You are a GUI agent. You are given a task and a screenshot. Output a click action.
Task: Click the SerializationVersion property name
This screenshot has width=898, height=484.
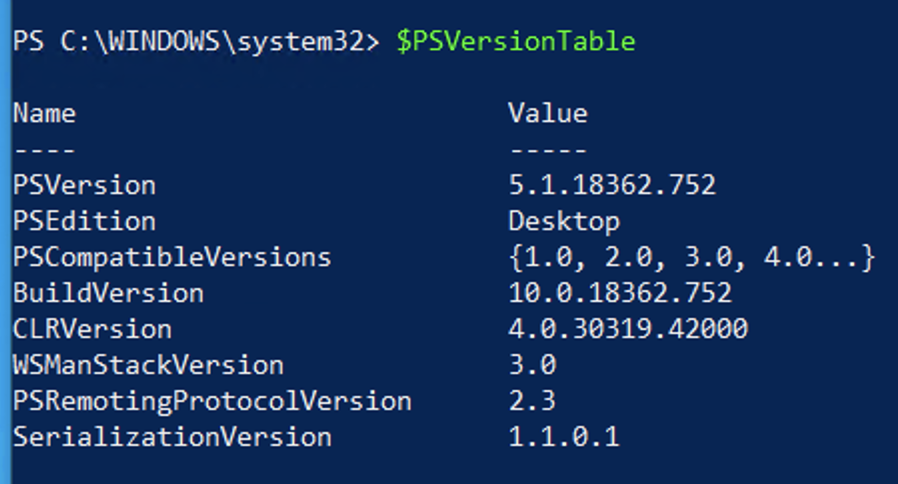tap(171, 437)
